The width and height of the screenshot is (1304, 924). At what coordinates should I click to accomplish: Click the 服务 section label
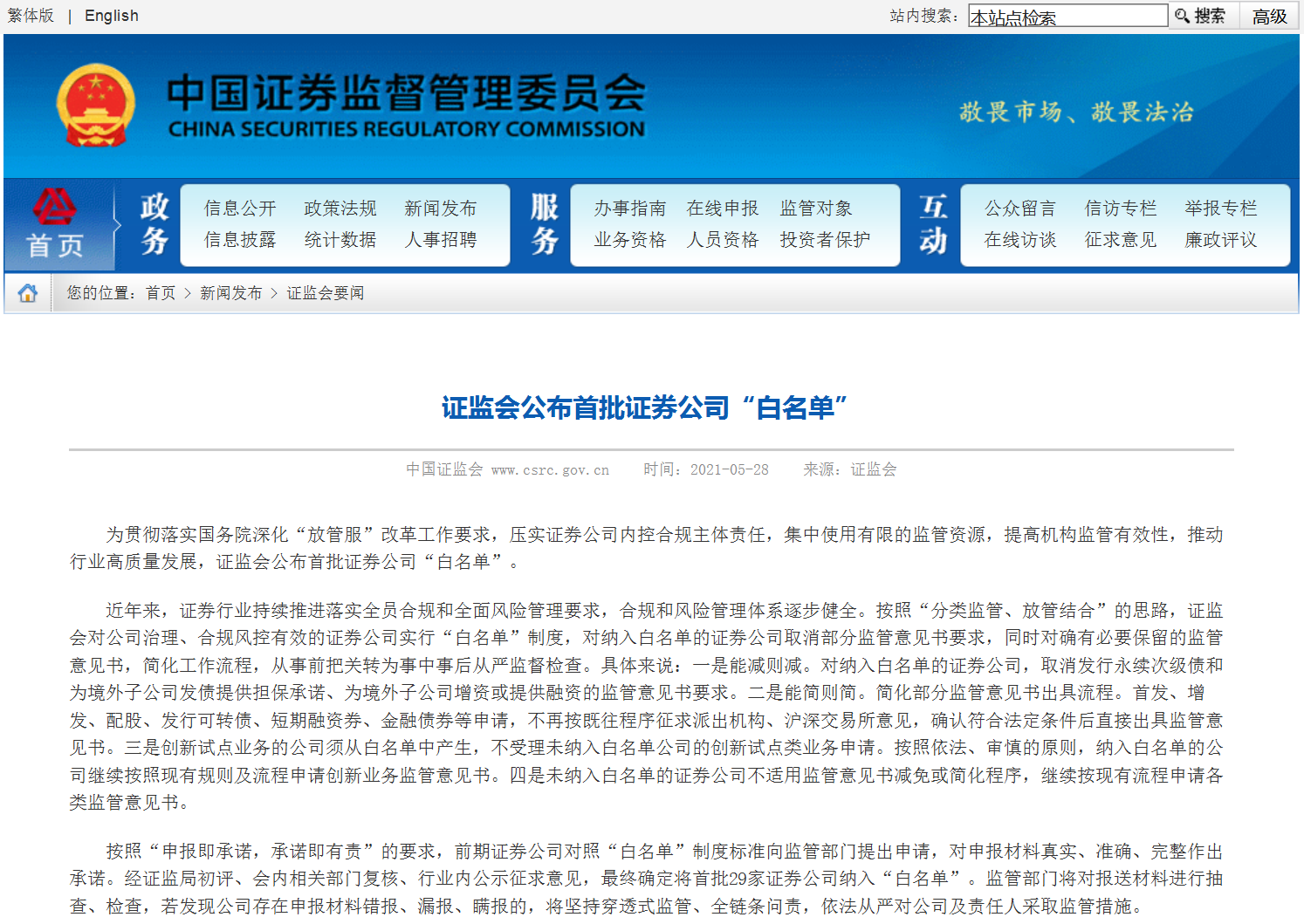(x=545, y=224)
